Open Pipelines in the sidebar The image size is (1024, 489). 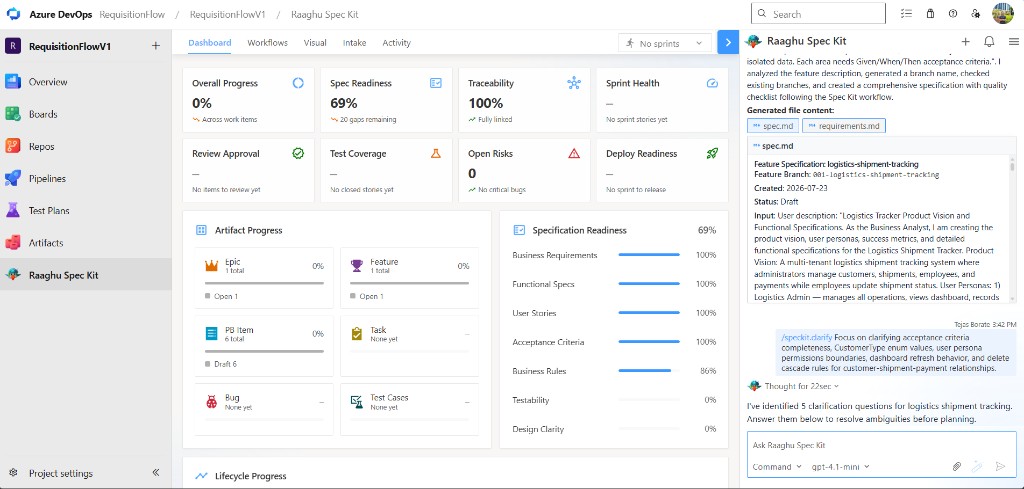coord(86,179)
